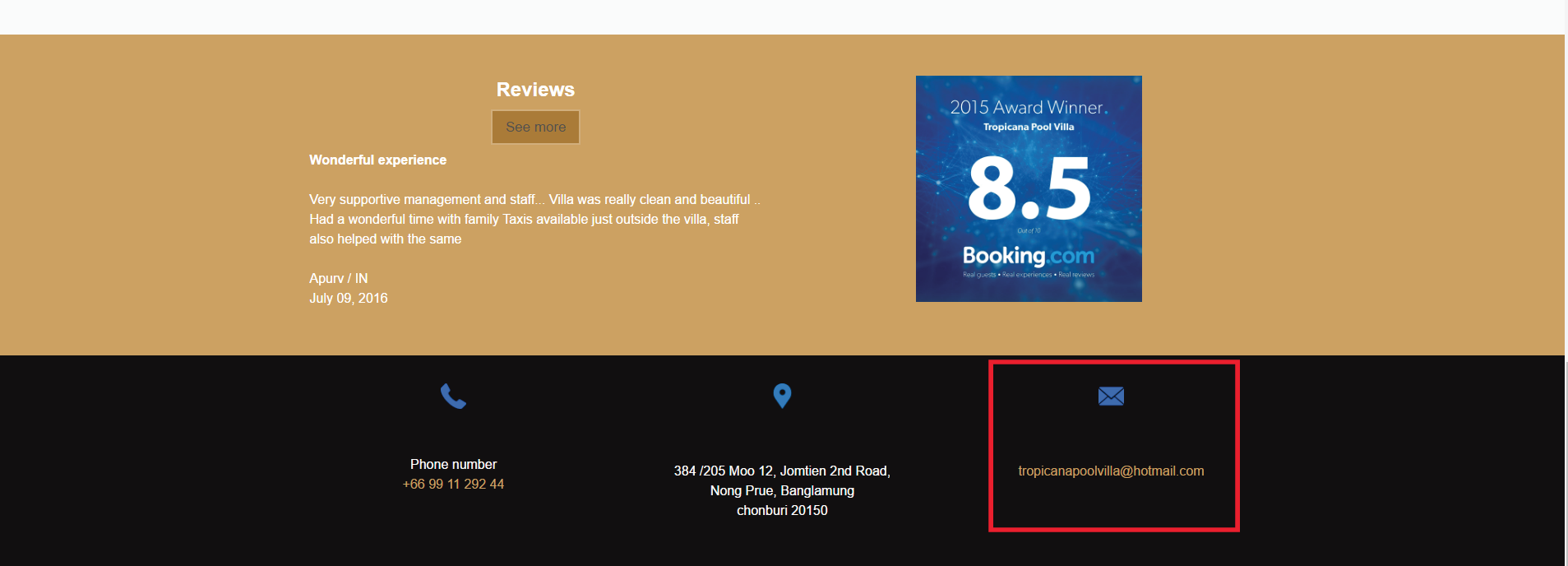Call the phone number +66 99 11 292 44
This screenshot has width=1568, height=566.
453,484
